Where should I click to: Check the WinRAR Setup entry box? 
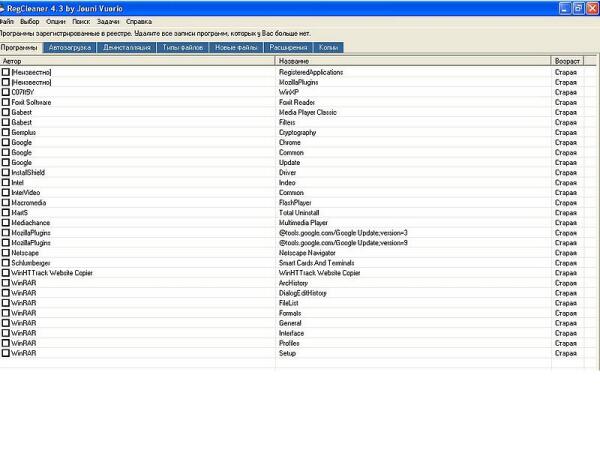6,353
